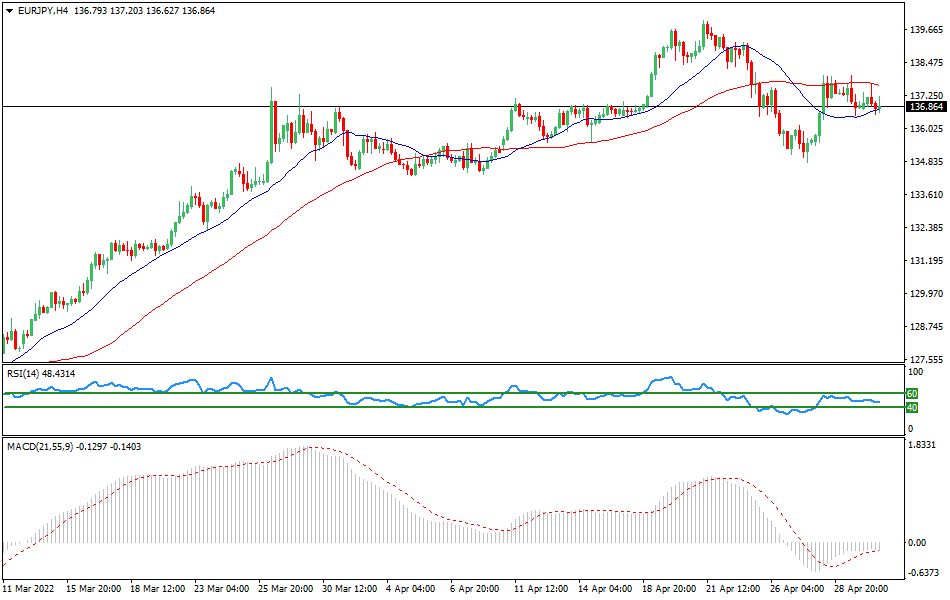The width and height of the screenshot is (950, 600).
Task: Click the 23 Mar 04:00 time label
Action: [222, 590]
